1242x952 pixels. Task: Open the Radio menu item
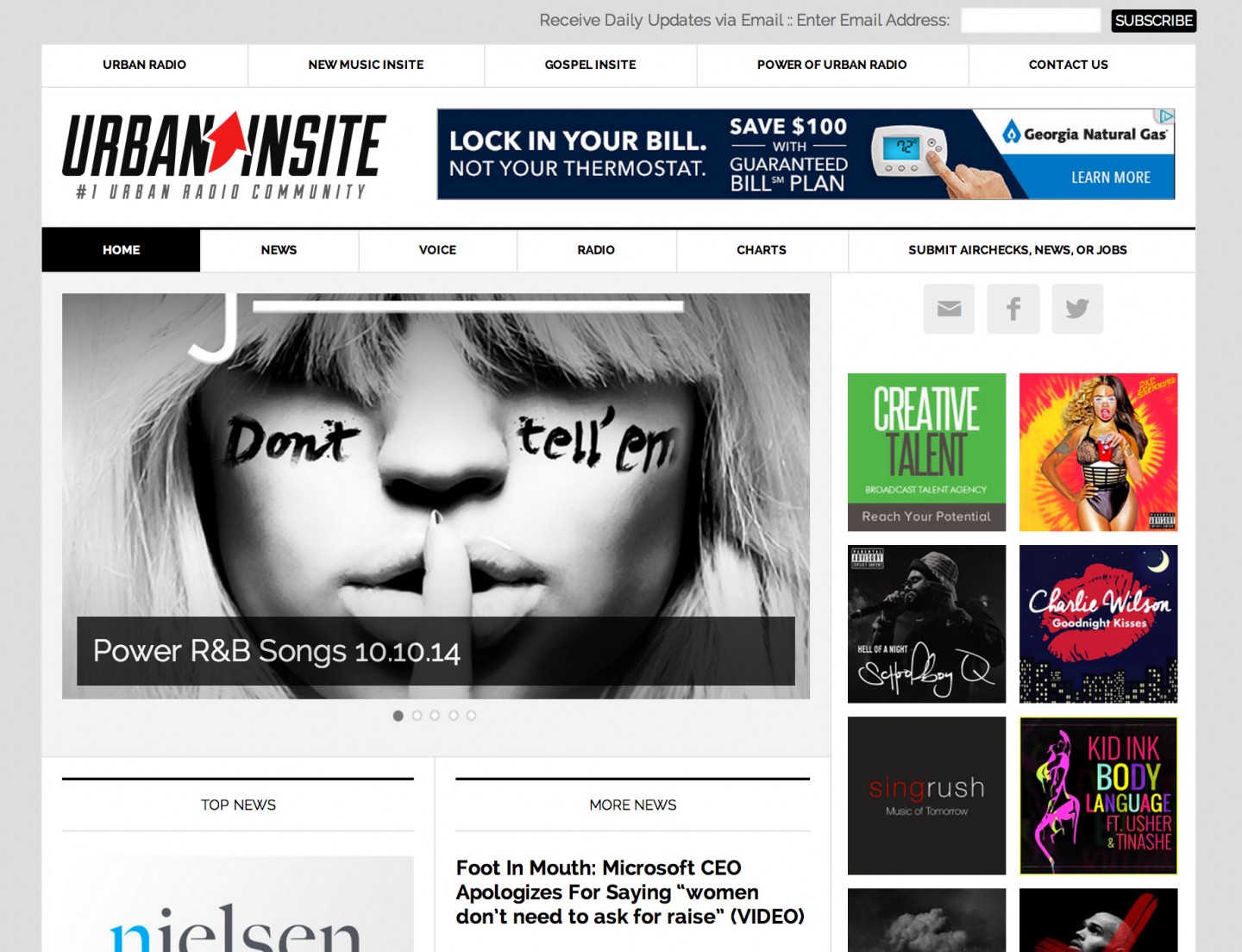click(596, 250)
